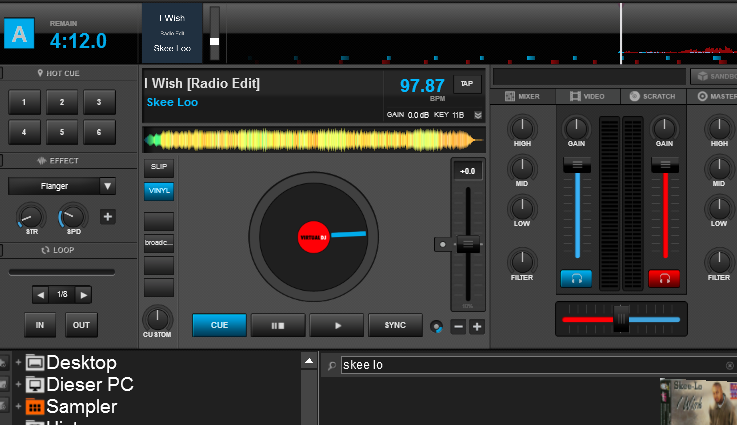Click the plus icon beside the SPD knob
Screen dimensions: 737x425
coord(108,216)
